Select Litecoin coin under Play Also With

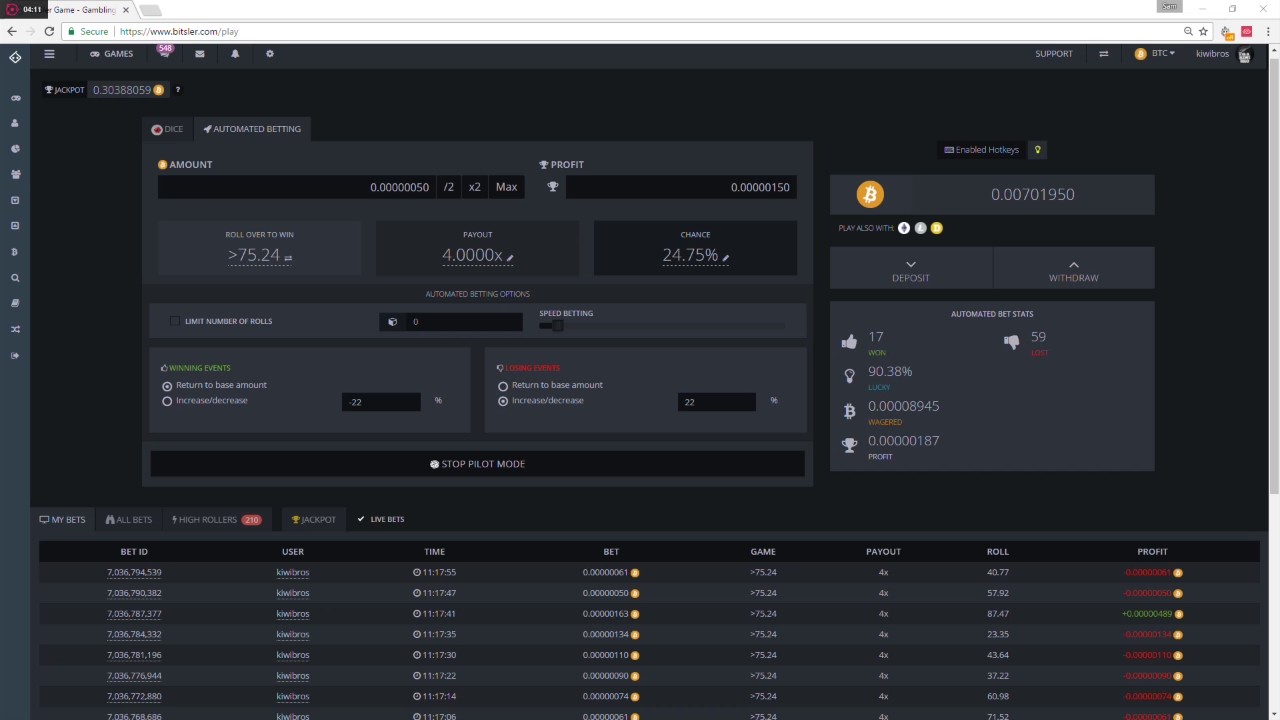coord(920,228)
